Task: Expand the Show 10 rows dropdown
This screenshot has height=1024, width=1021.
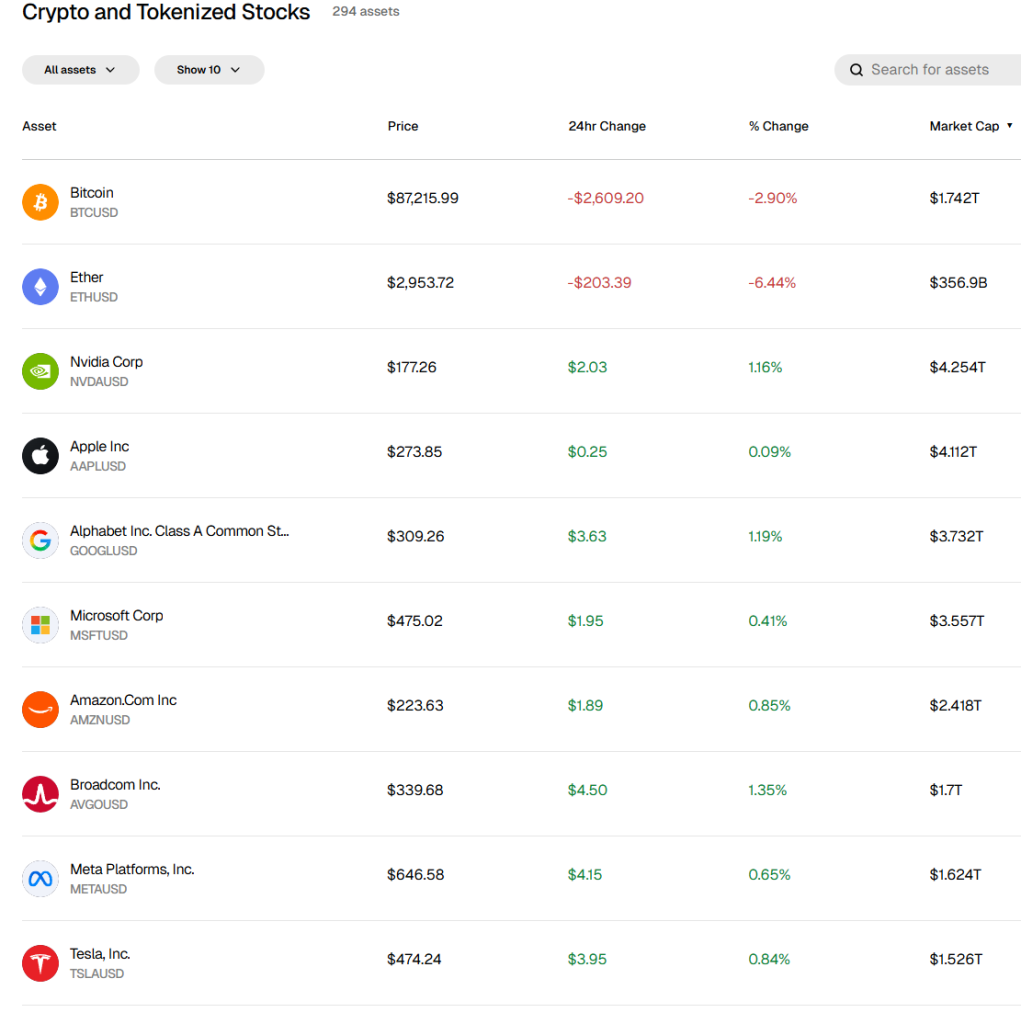Action: click(209, 70)
